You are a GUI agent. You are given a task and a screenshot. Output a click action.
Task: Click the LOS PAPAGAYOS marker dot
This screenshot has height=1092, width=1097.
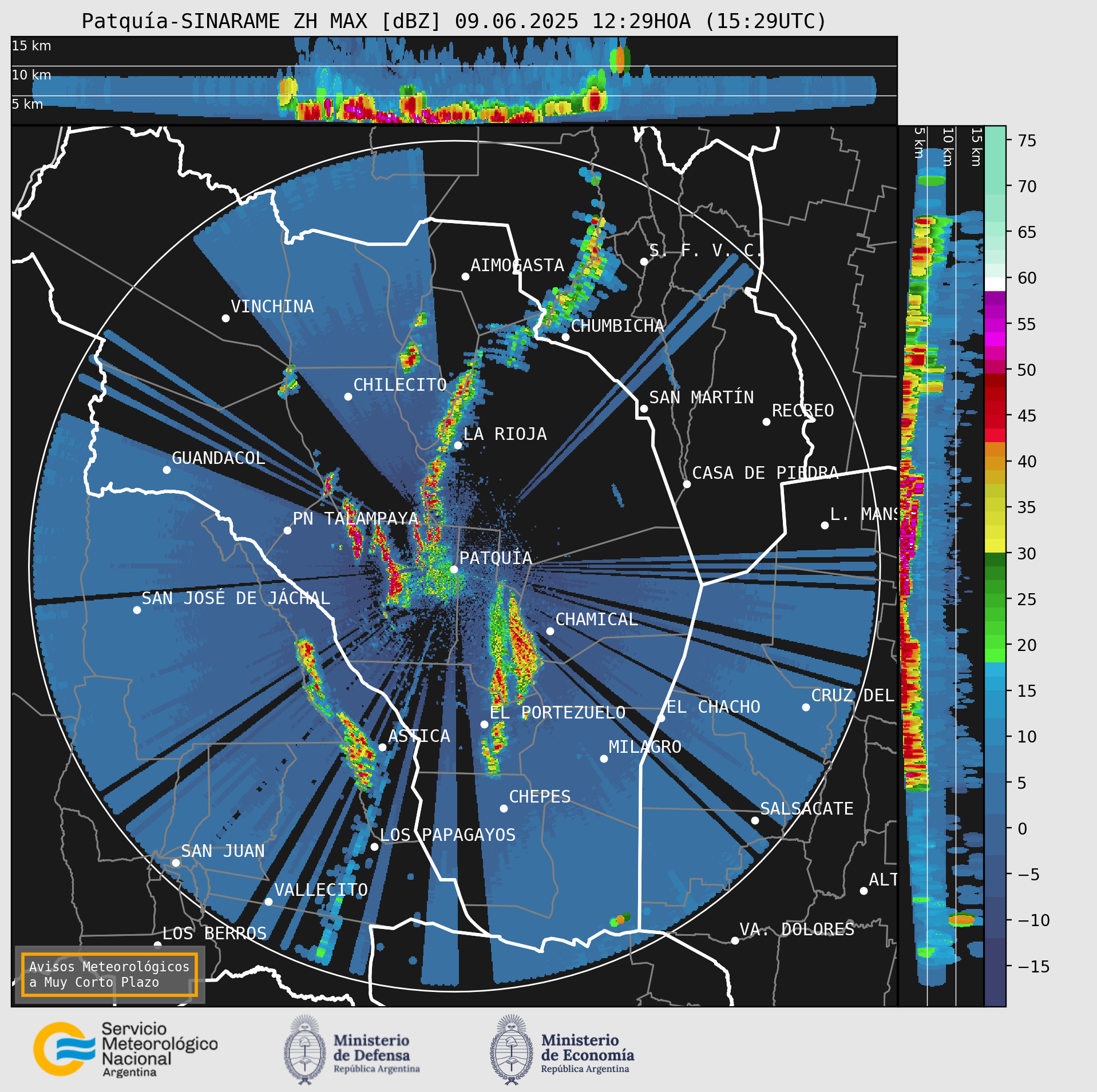coord(374,847)
